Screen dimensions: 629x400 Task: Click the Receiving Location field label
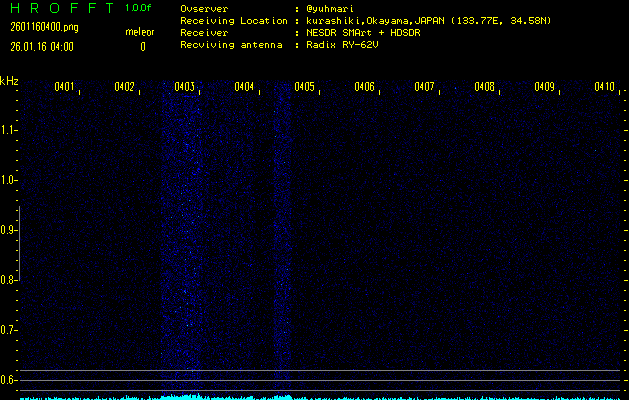pos(234,21)
